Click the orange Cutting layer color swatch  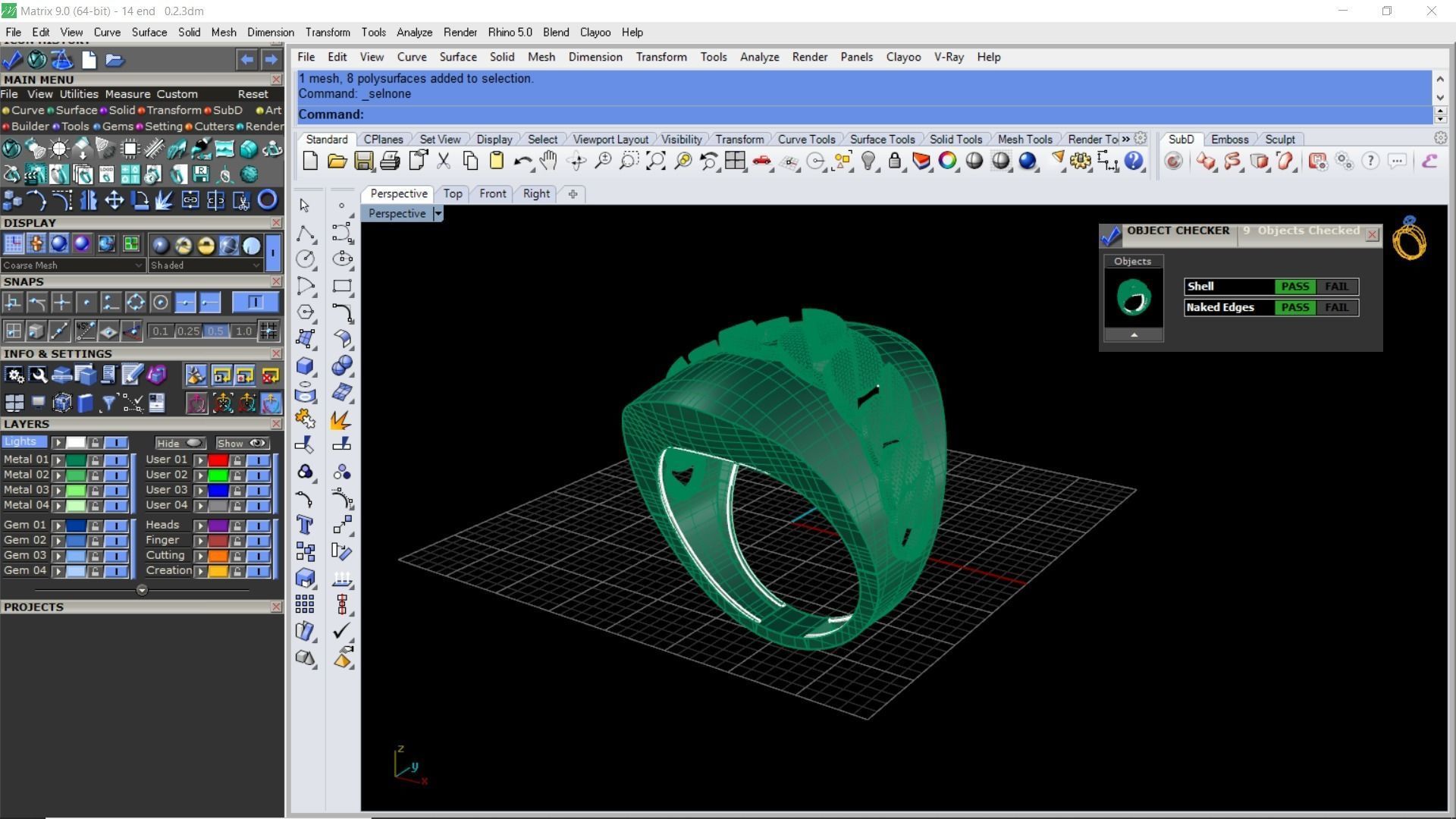[x=218, y=556]
